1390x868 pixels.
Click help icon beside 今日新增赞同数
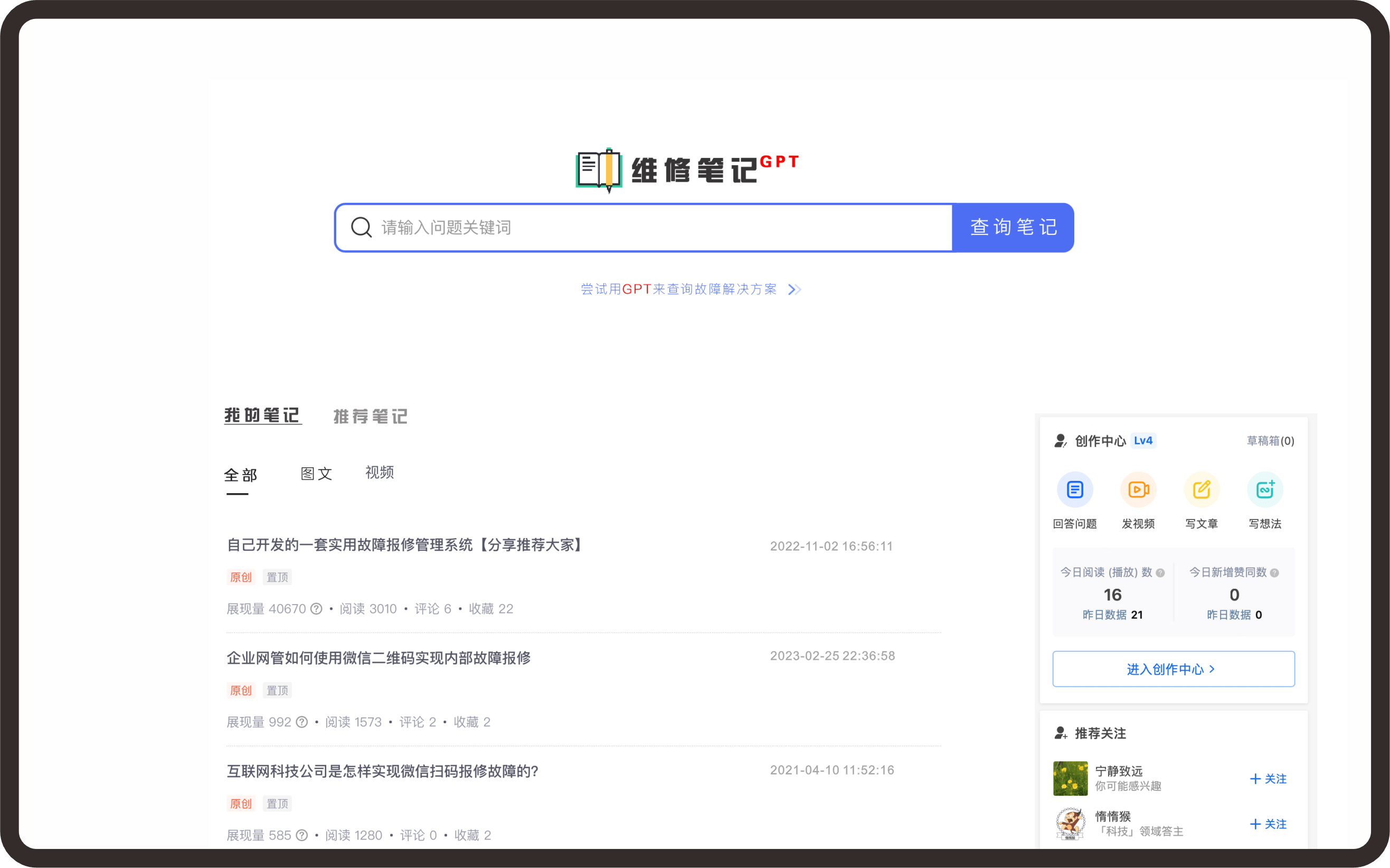pyautogui.click(x=1274, y=573)
